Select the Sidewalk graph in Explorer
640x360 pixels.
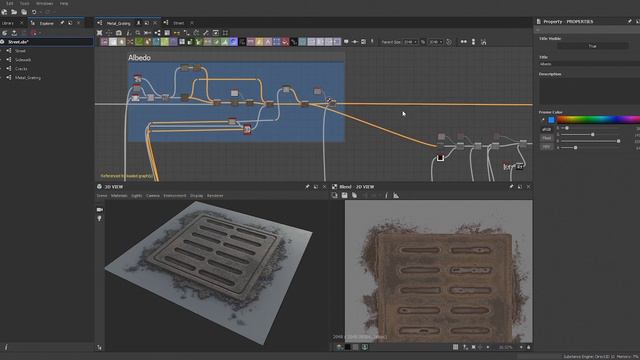[23, 60]
